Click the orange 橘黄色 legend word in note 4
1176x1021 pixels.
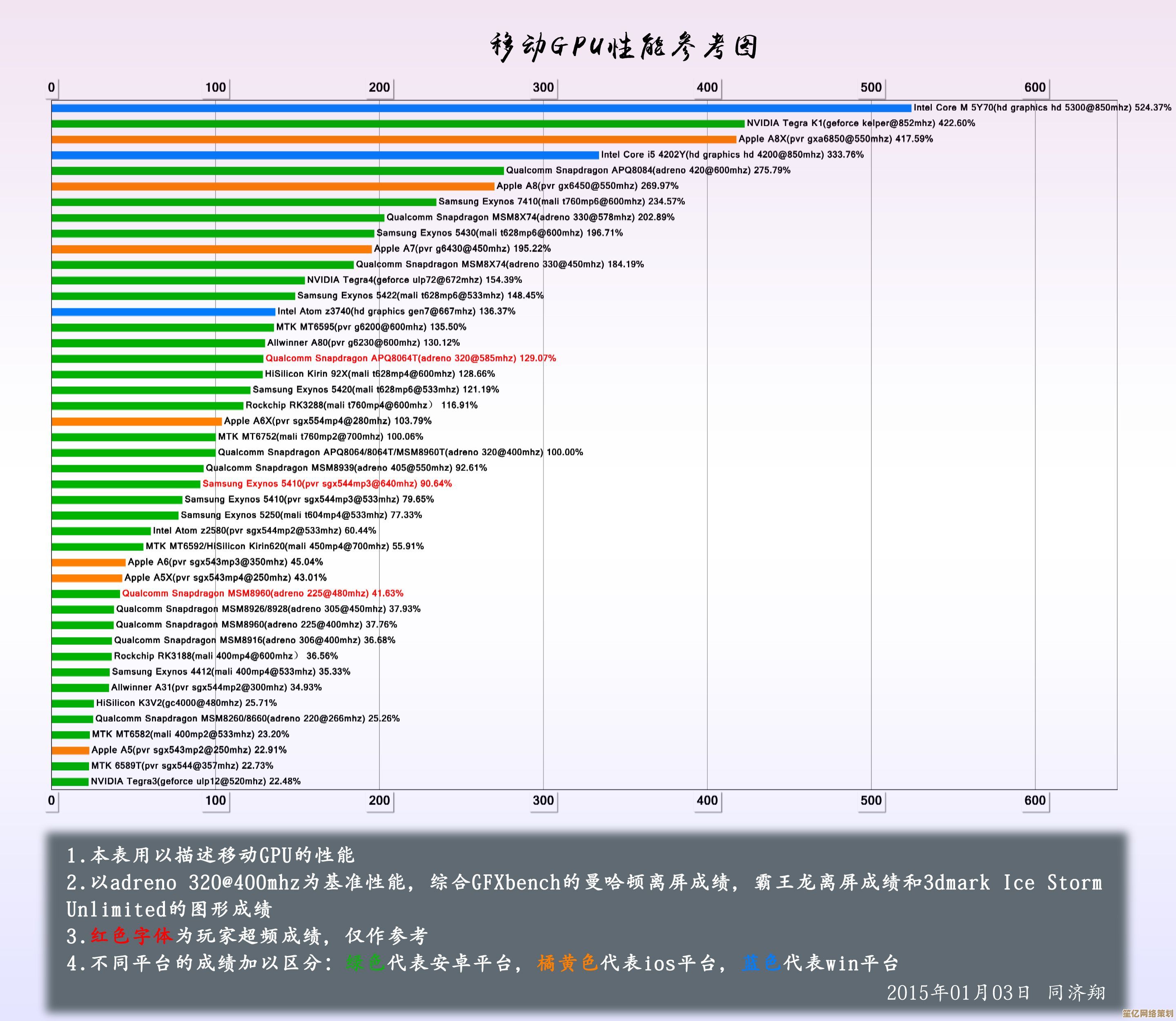click(x=568, y=963)
